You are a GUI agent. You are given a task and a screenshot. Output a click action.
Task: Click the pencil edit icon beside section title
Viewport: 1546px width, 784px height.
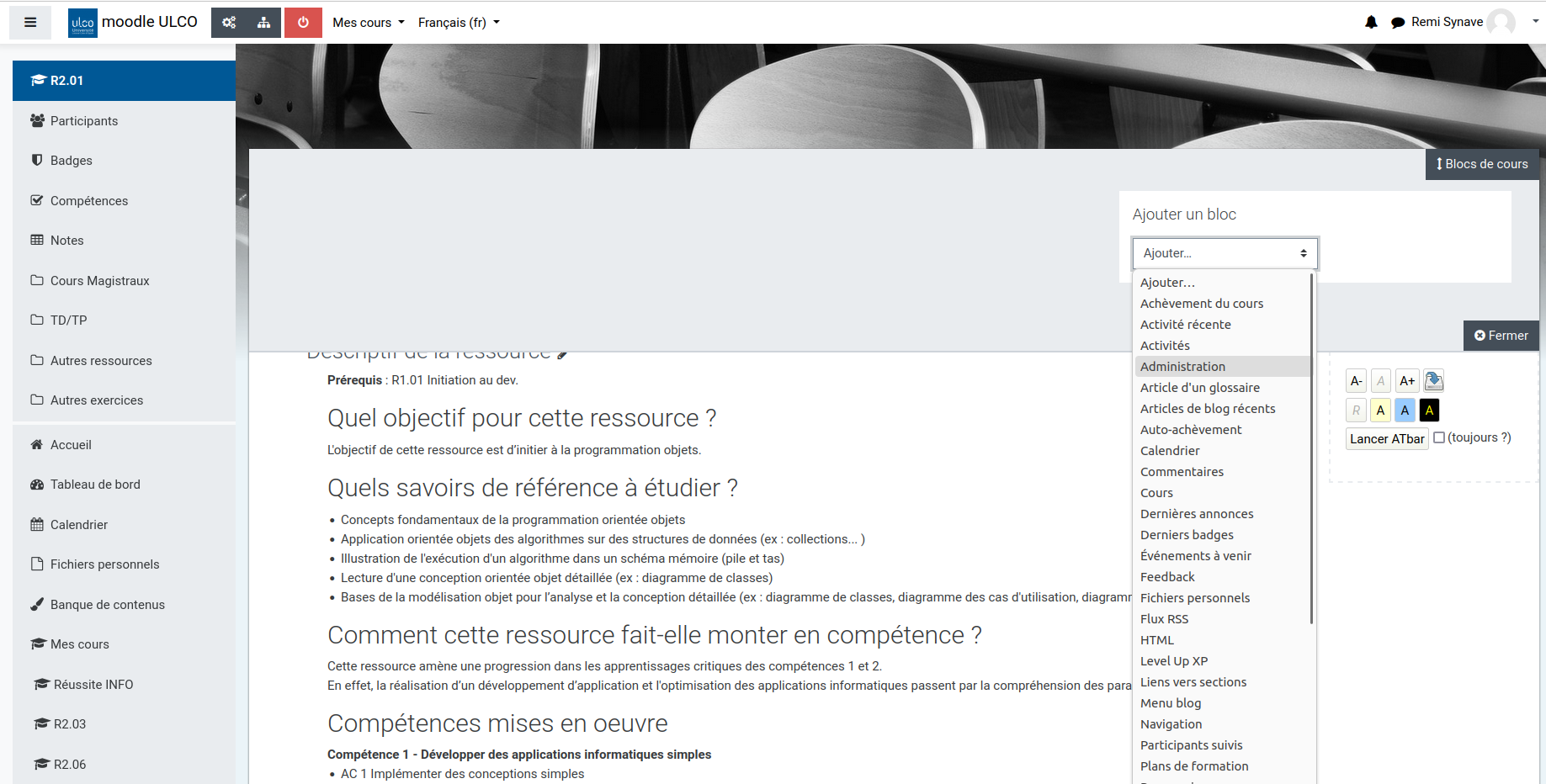point(563,354)
